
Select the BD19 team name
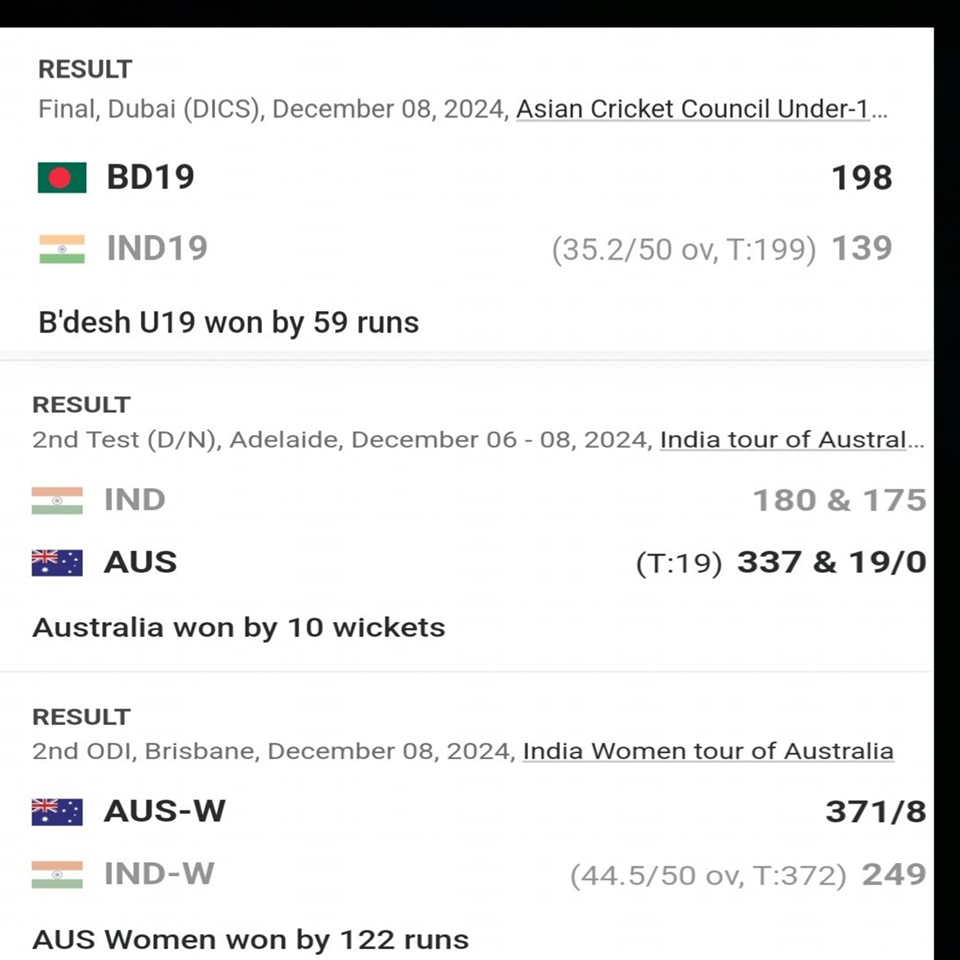pyautogui.click(x=151, y=177)
